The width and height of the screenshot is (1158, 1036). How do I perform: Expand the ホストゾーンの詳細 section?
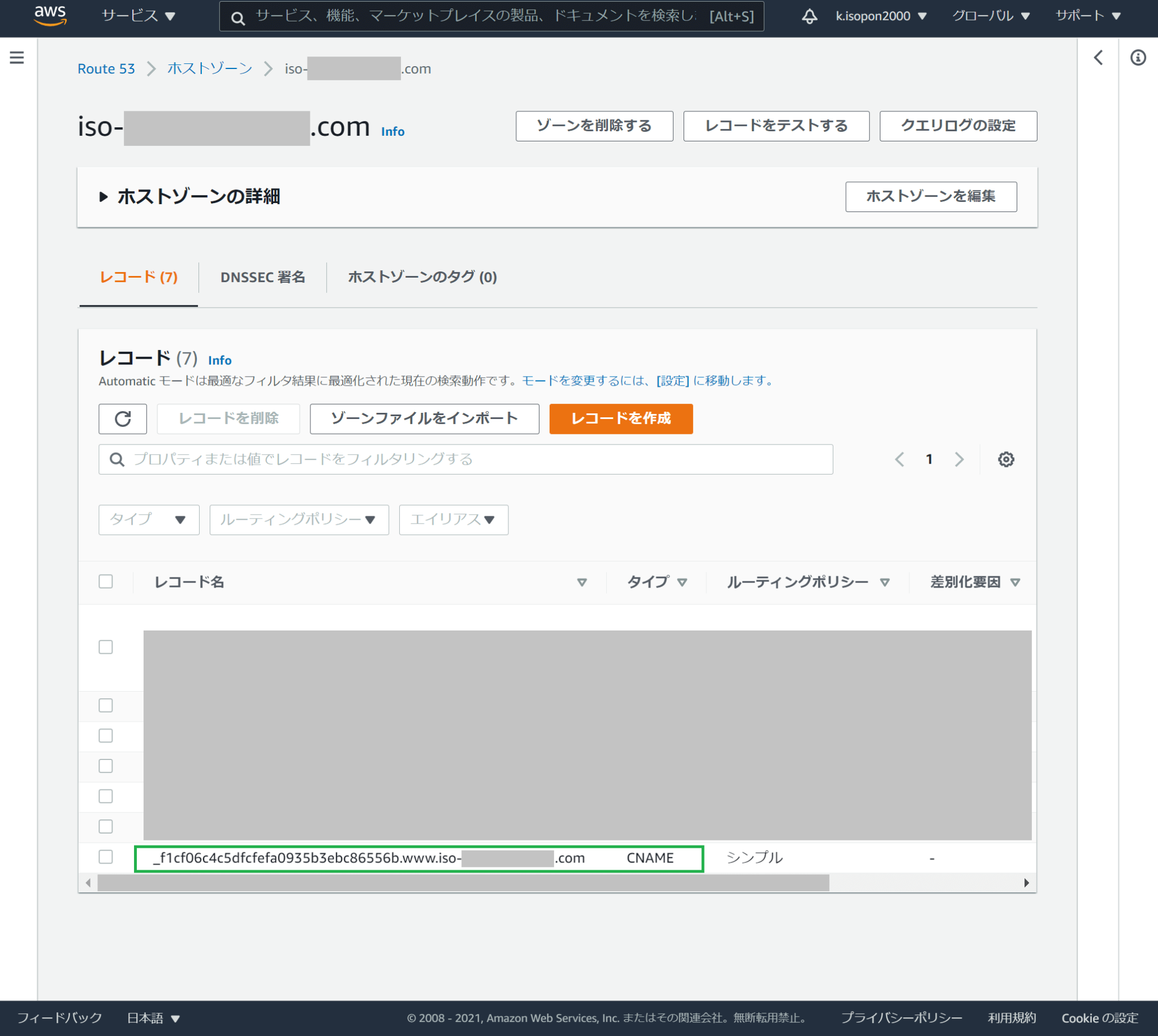pos(104,197)
